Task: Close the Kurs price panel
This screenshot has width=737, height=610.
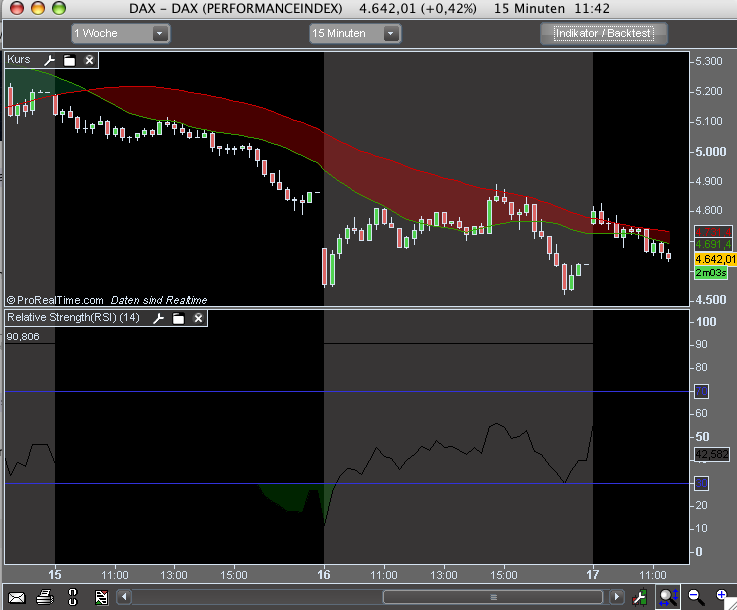Action: (x=89, y=60)
